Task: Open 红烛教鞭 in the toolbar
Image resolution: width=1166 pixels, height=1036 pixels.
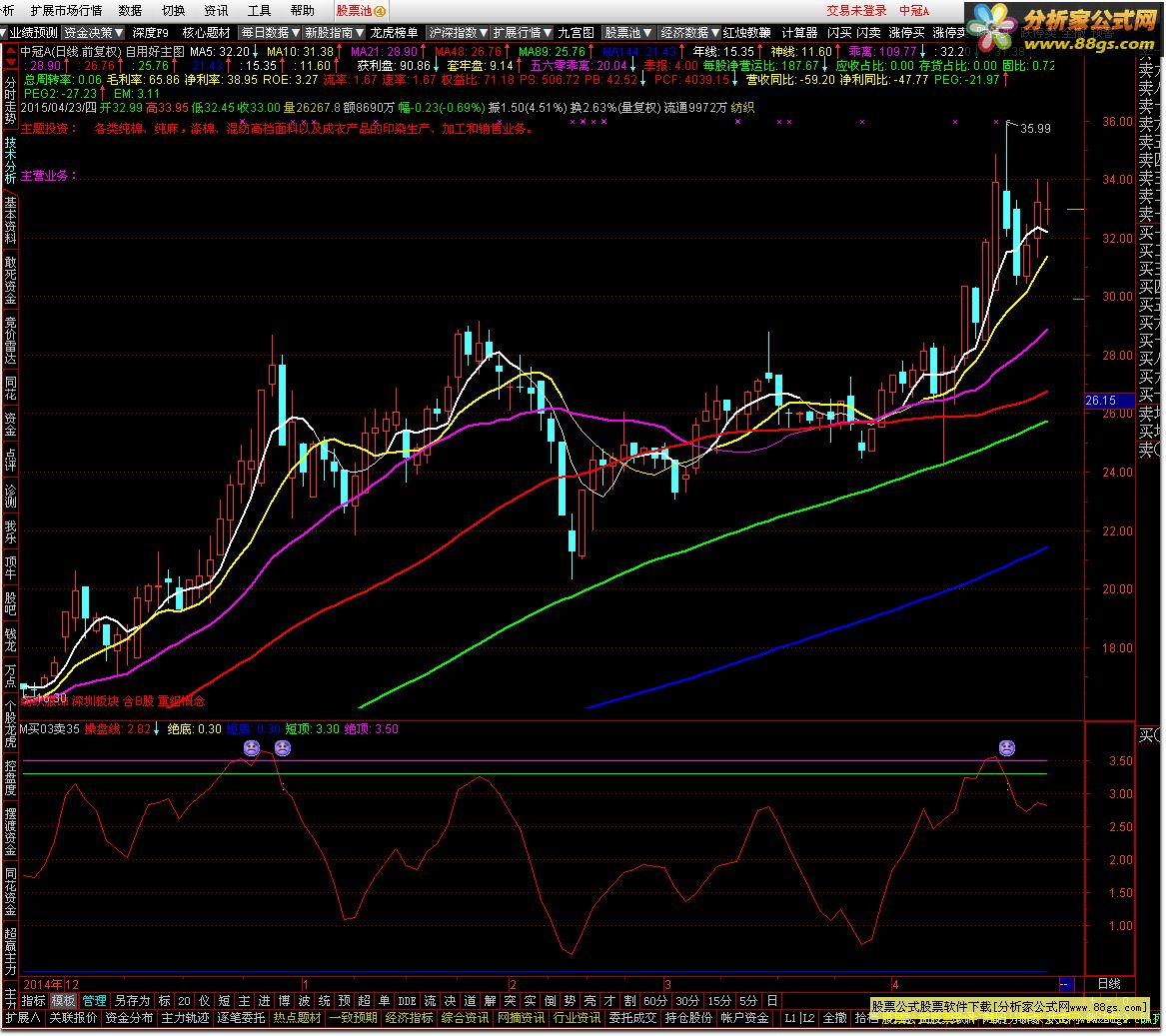Action: [746, 33]
